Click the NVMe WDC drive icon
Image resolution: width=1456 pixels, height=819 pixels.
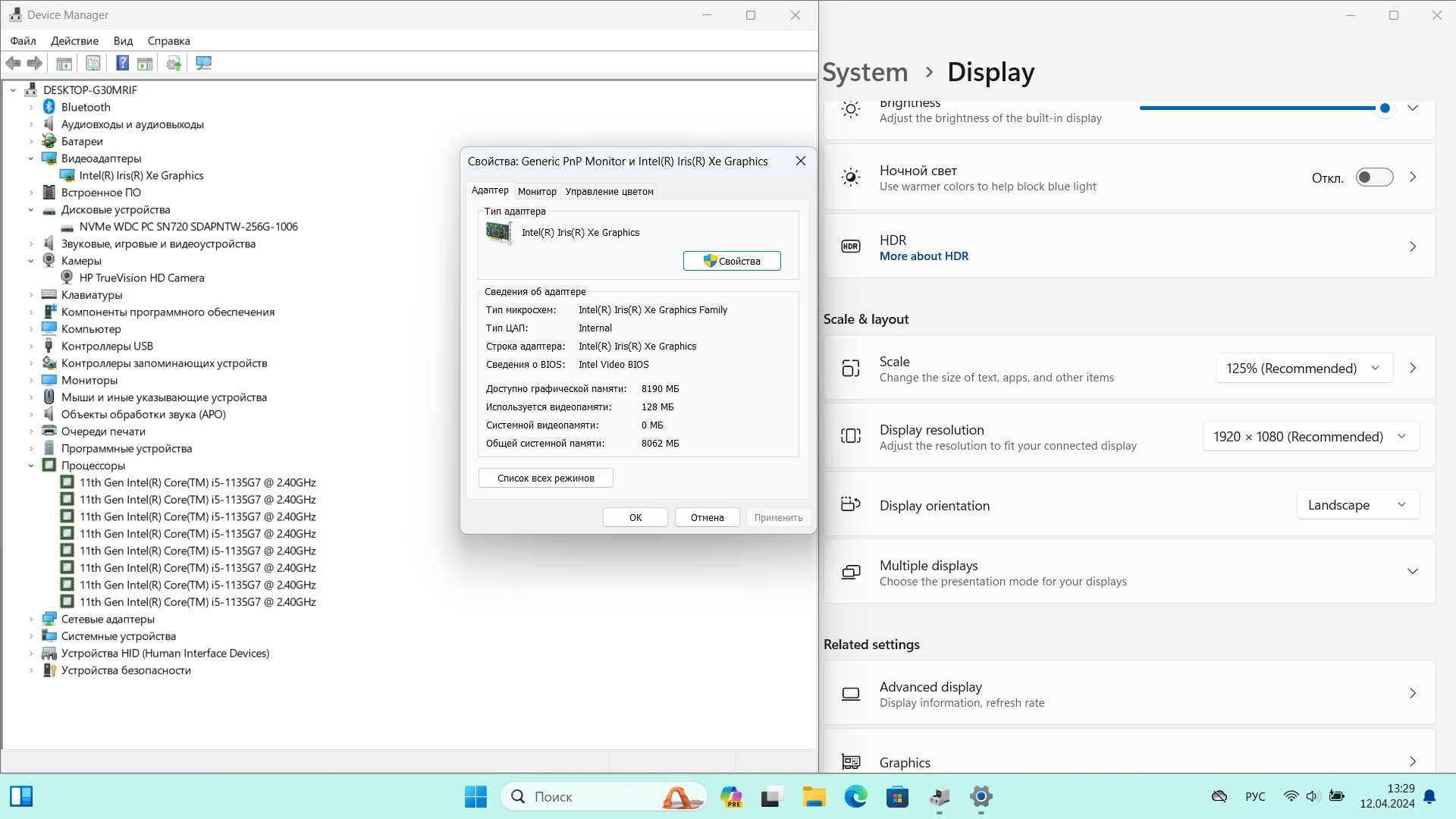click(x=67, y=227)
